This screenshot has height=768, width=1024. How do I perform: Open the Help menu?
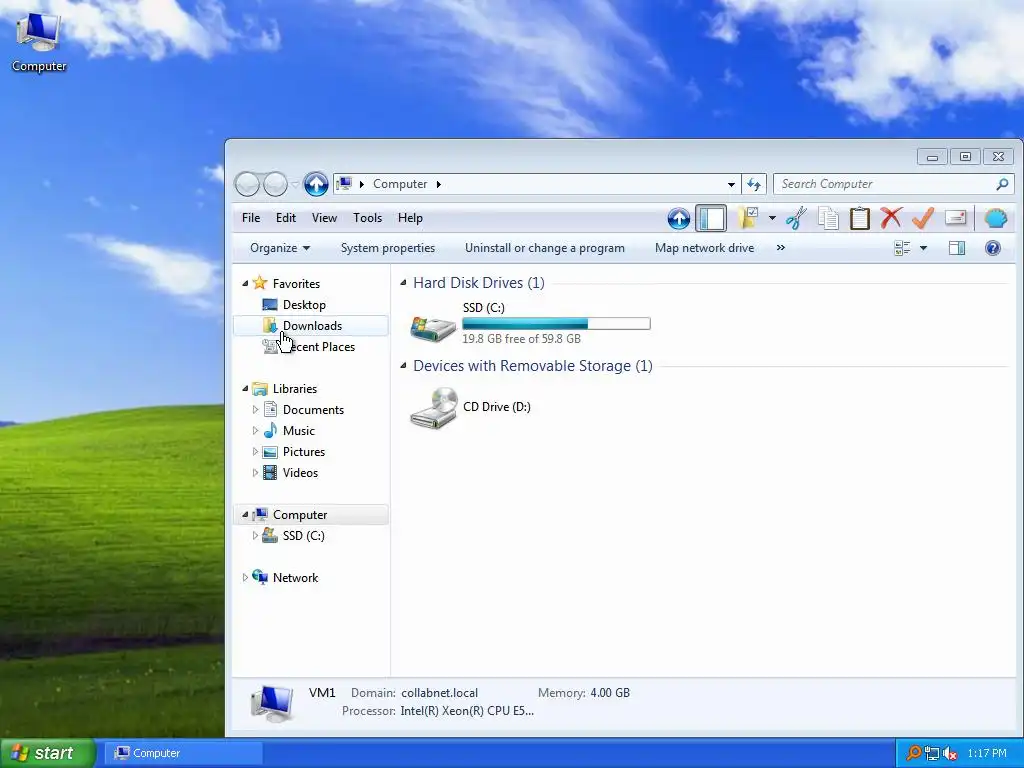pos(410,218)
